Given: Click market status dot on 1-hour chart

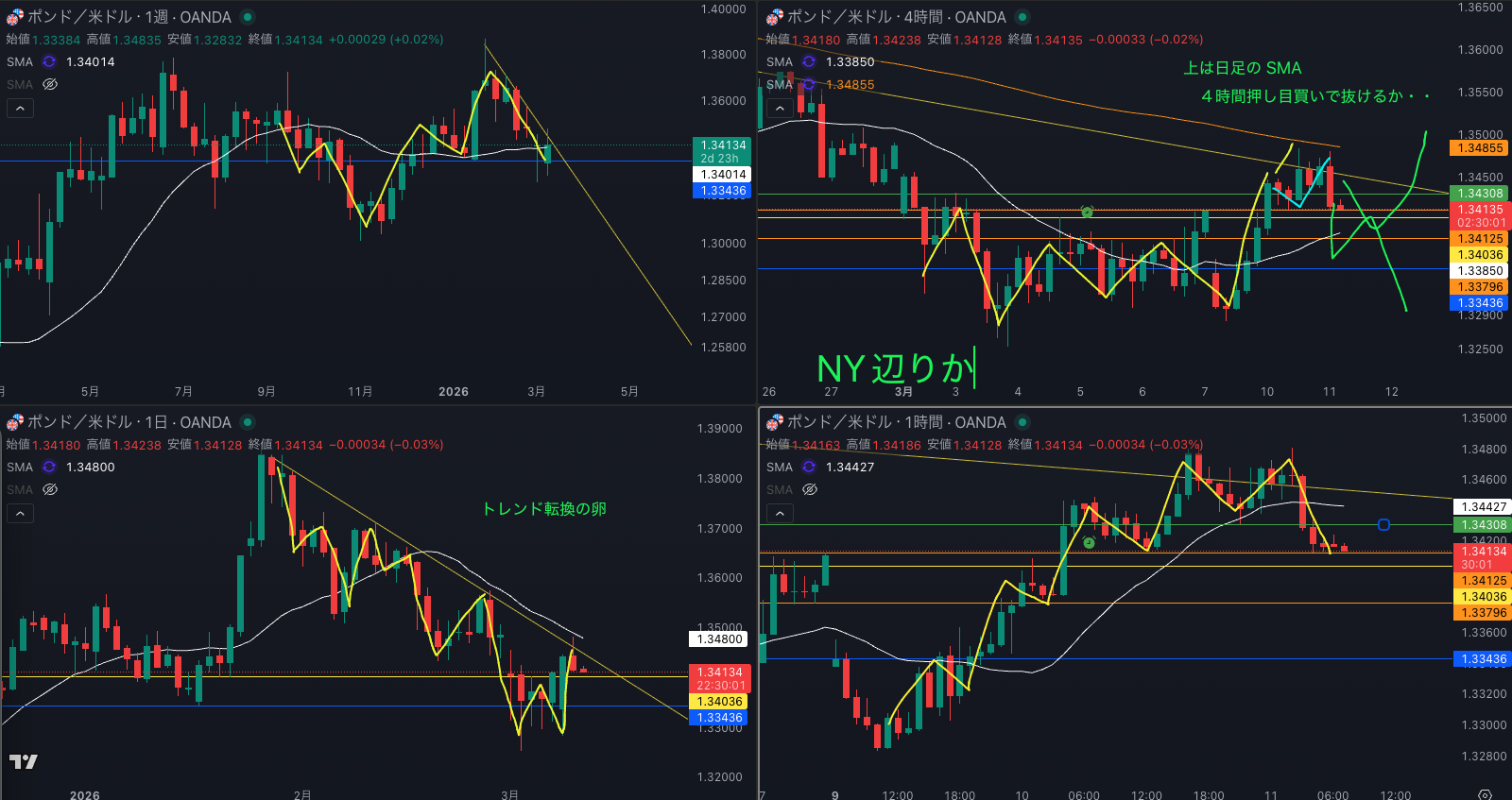Looking at the screenshot, I should coord(1022,422).
